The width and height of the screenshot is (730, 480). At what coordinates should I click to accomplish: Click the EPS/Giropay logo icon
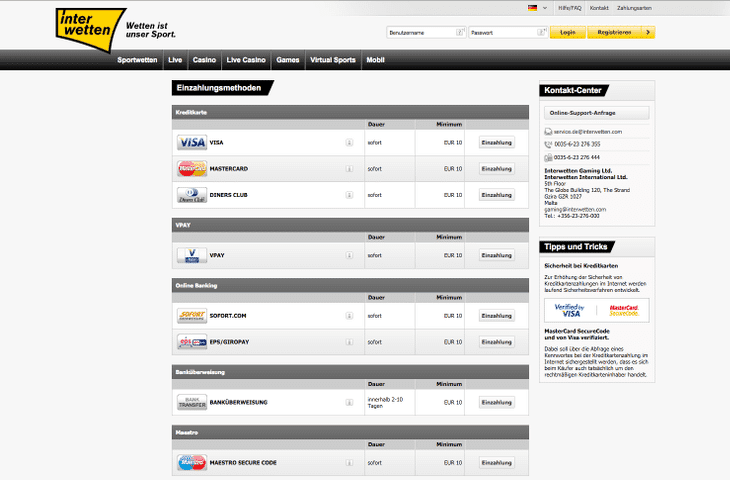[192, 342]
